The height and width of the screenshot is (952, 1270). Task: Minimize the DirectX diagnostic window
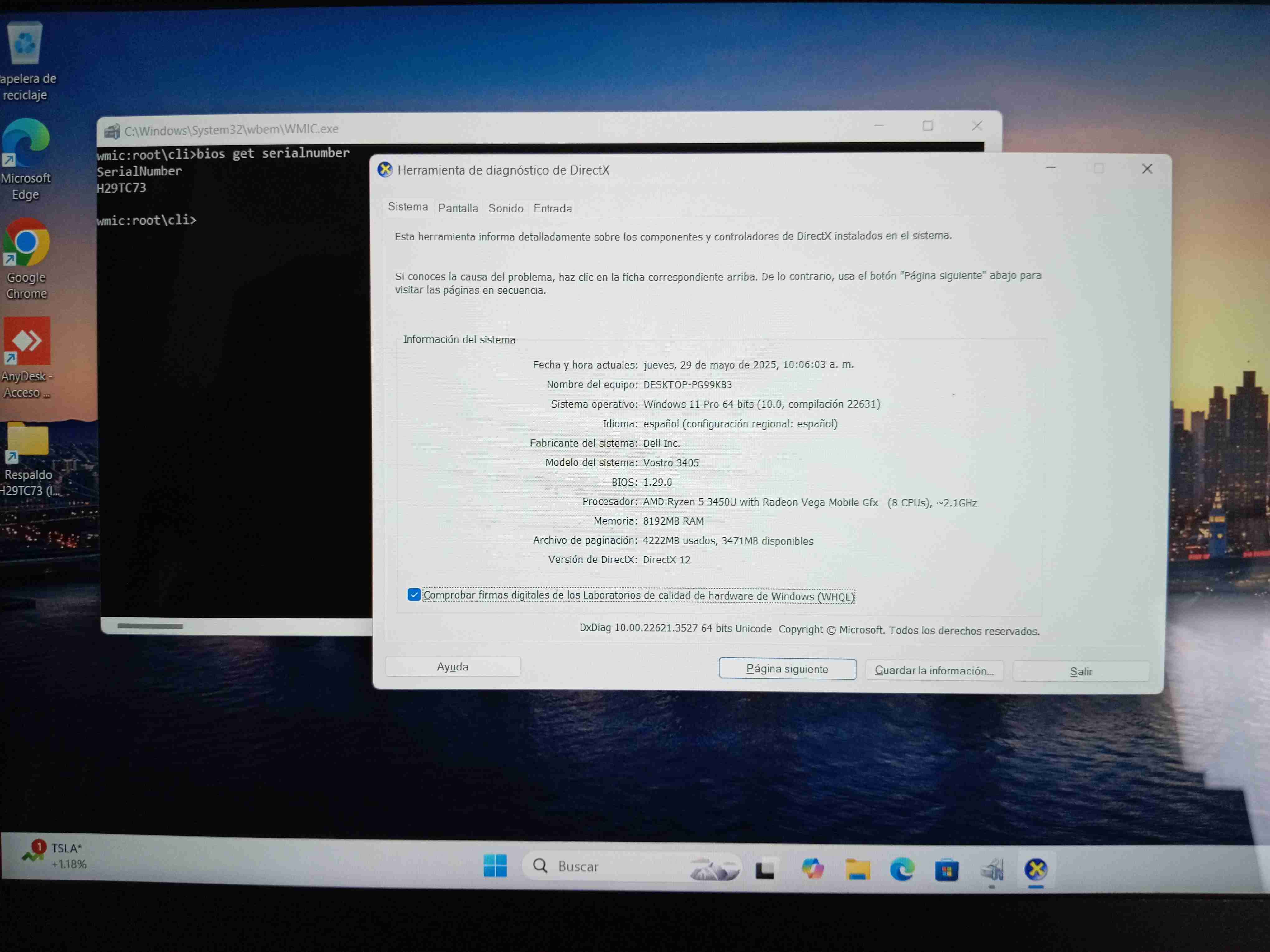point(1051,168)
